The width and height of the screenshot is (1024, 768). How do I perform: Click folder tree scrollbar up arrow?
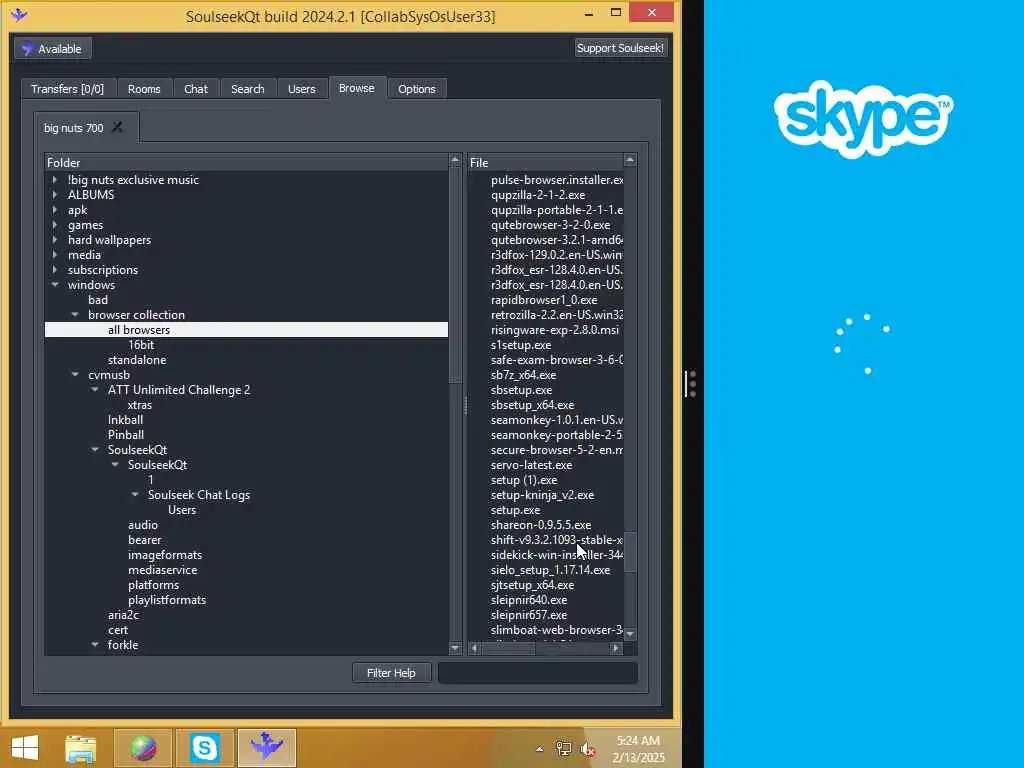tap(455, 160)
